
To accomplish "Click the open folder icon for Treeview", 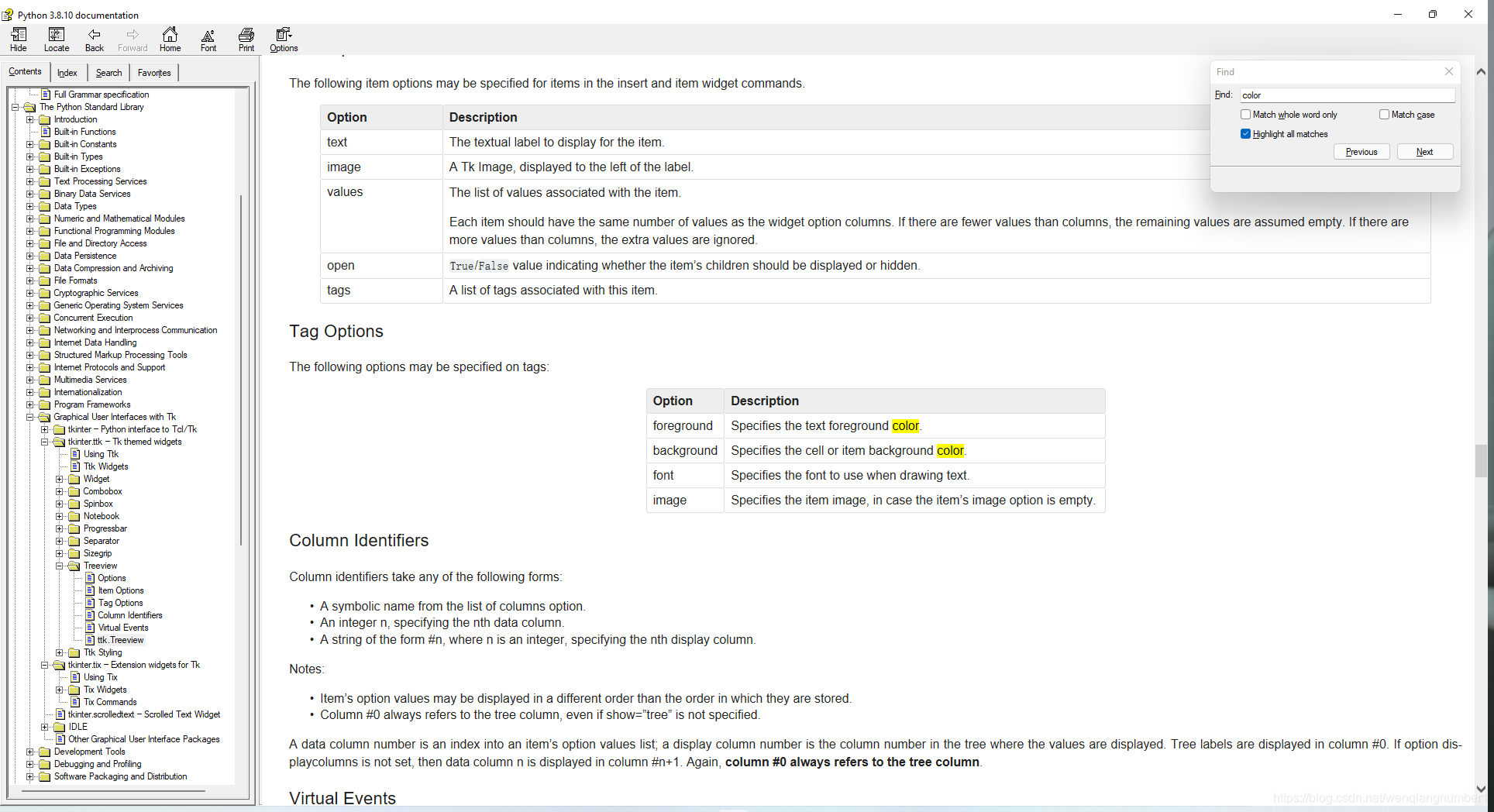I will point(74,566).
